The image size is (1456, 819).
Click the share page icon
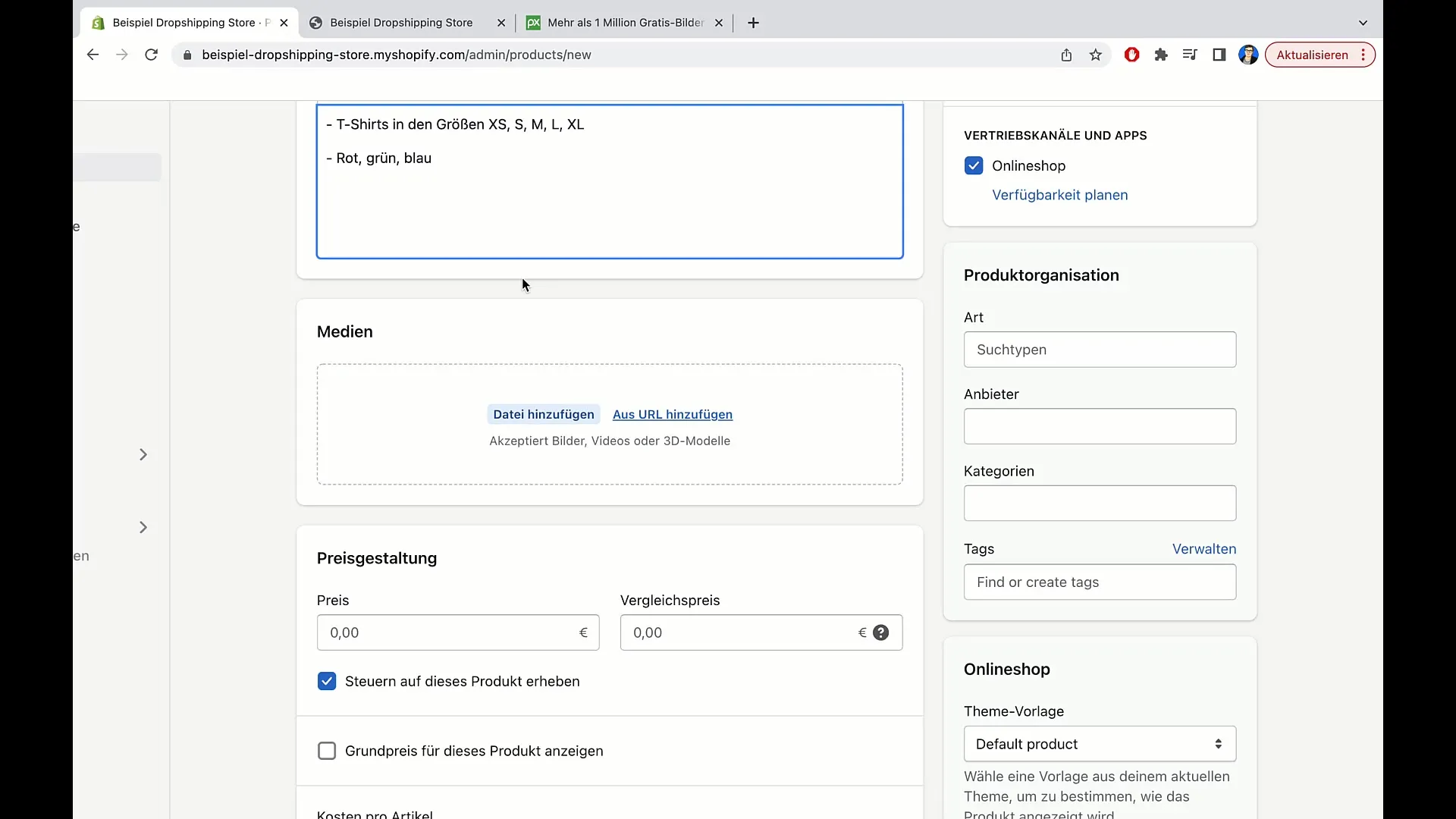pyautogui.click(x=1066, y=55)
